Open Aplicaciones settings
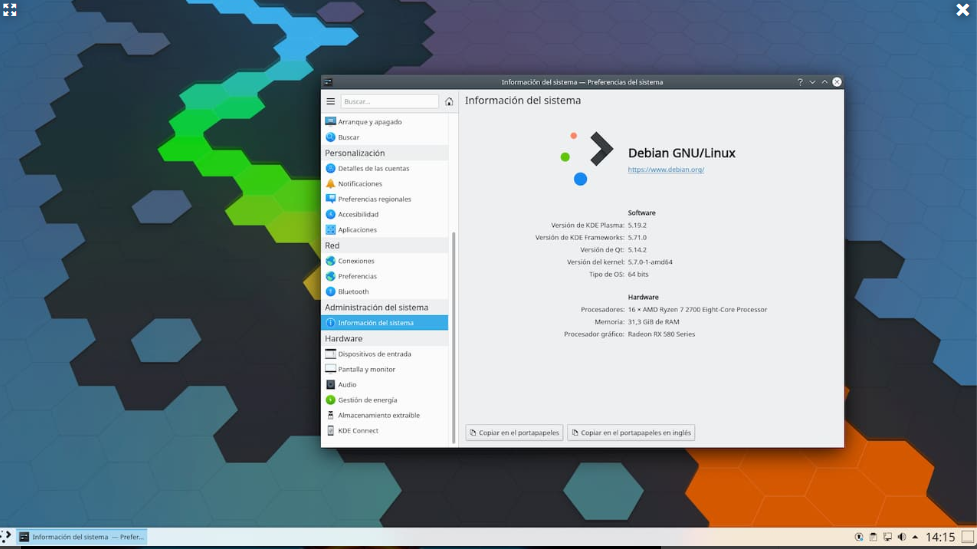 pyautogui.click(x=384, y=230)
